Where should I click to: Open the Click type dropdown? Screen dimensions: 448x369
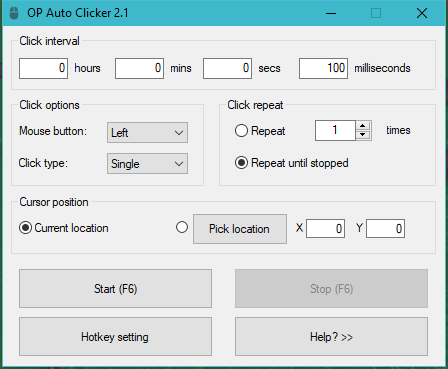tap(147, 163)
